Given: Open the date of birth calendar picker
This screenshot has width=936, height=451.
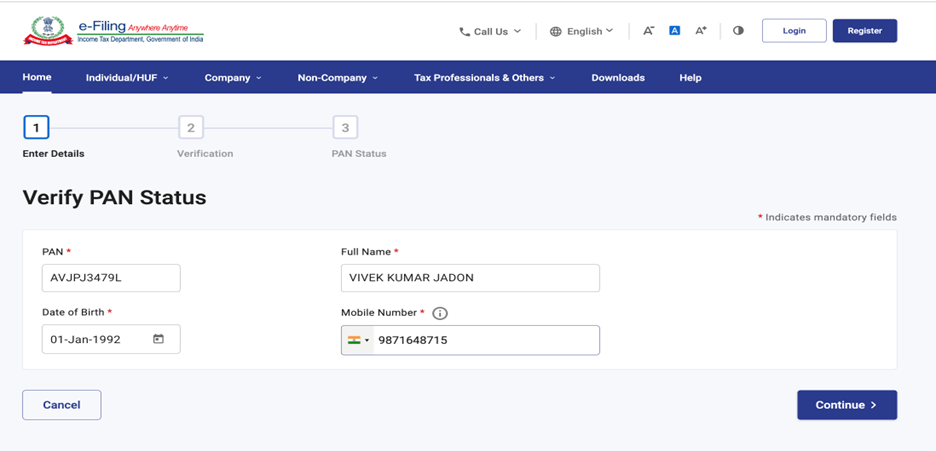Looking at the screenshot, I should pos(158,339).
